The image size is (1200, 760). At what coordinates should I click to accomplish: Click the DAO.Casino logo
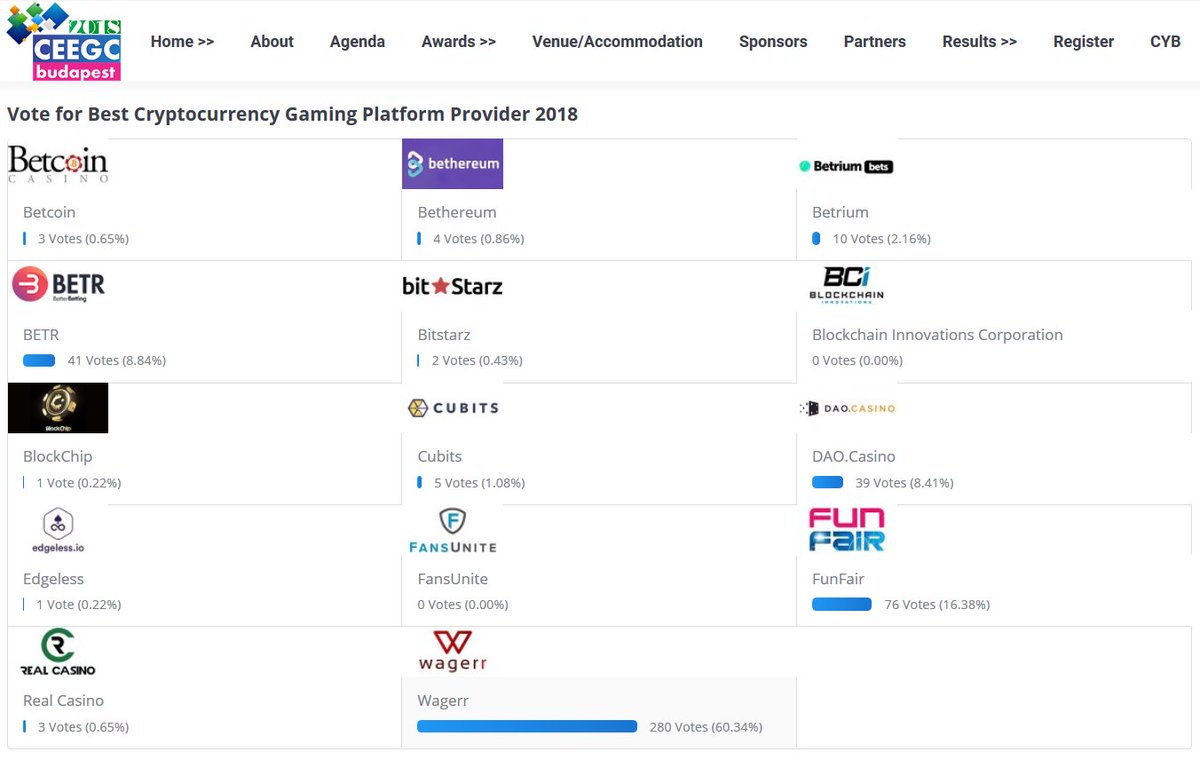[847, 408]
